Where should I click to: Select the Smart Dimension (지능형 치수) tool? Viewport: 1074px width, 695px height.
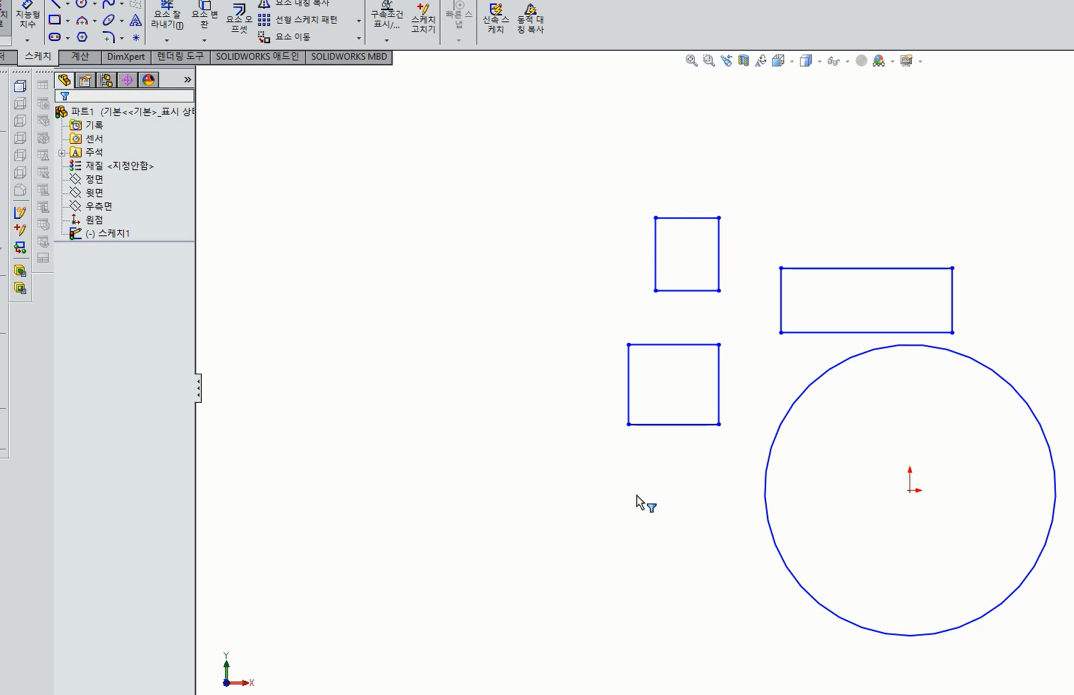(27, 16)
